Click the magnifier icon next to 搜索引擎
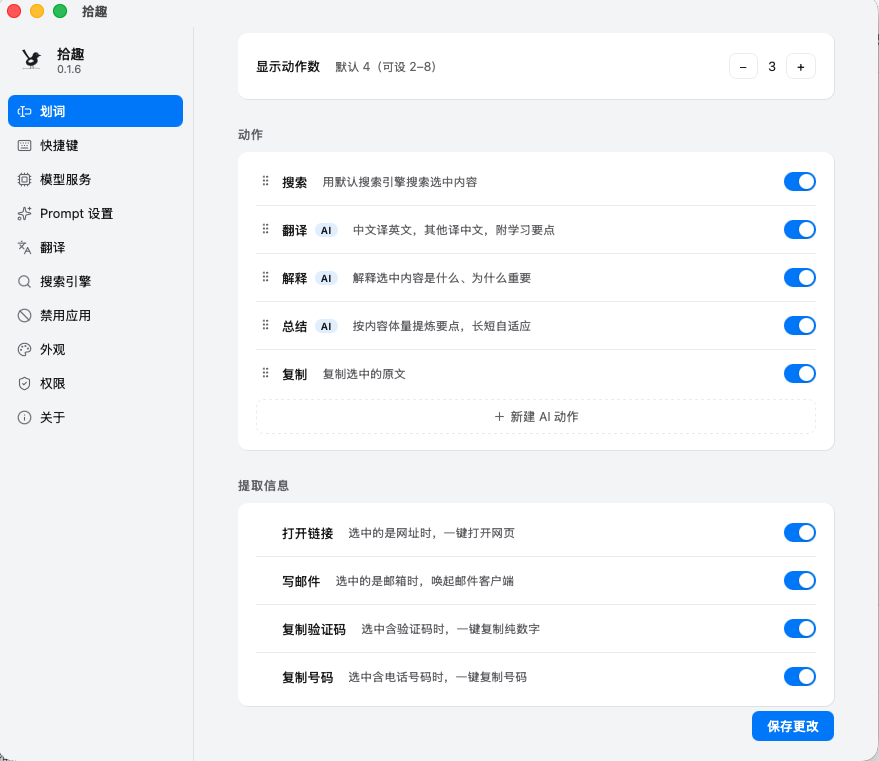879x761 pixels. click(x=24, y=281)
